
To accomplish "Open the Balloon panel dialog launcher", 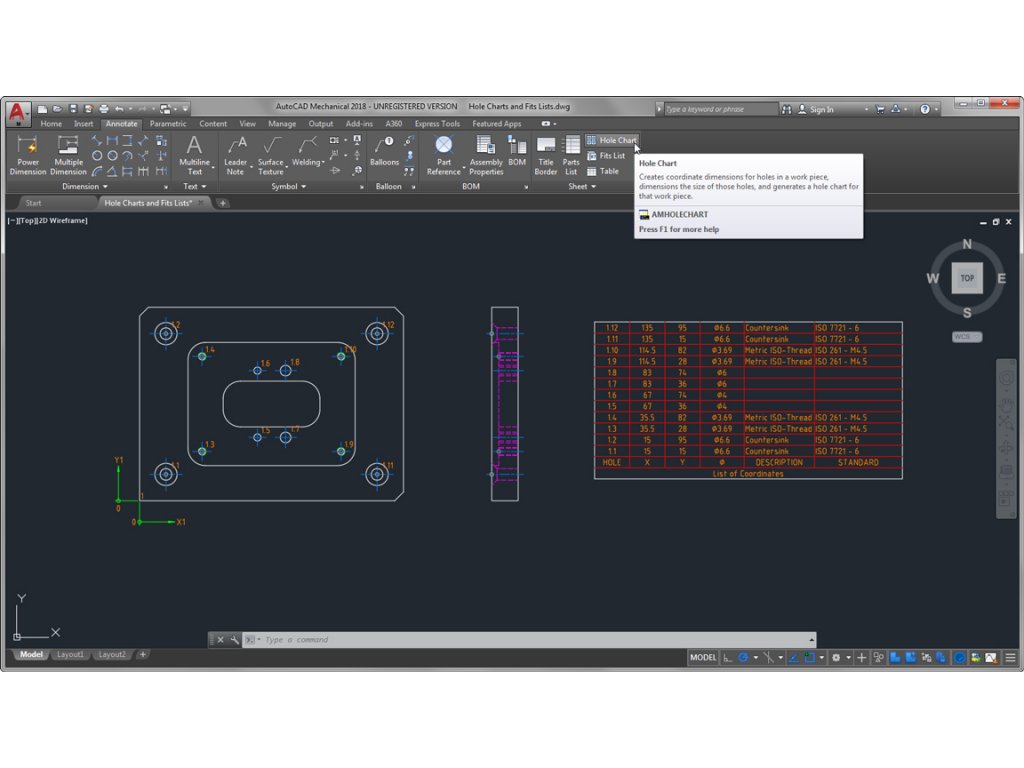I will pos(413,187).
